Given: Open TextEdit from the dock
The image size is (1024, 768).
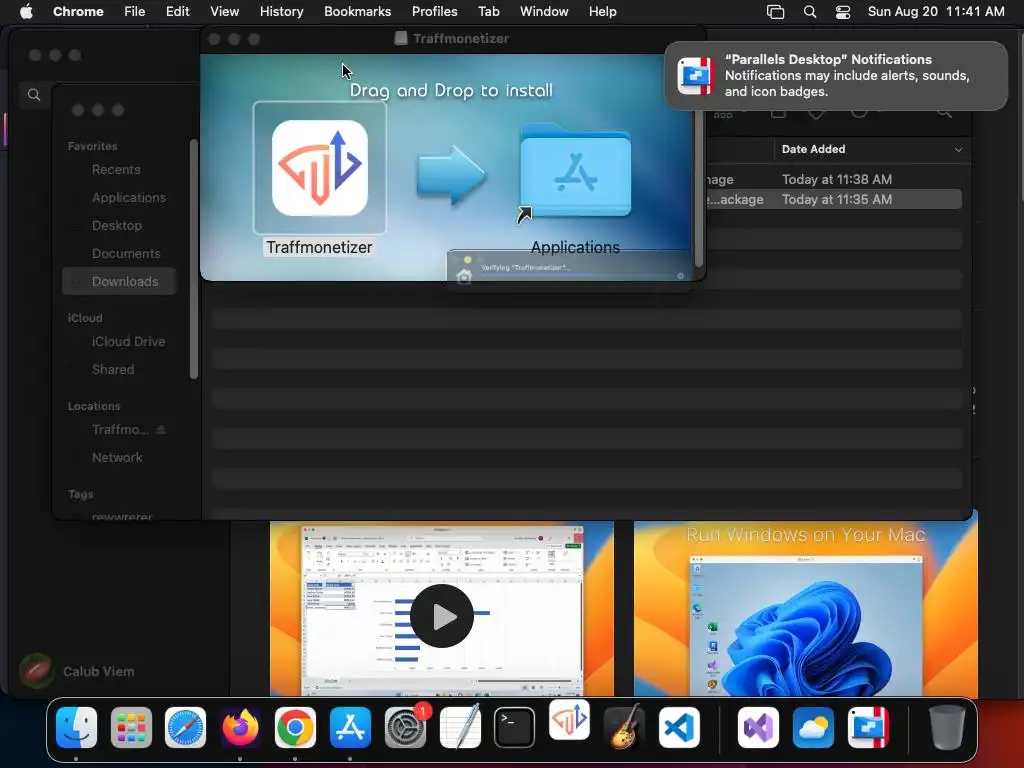Looking at the screenshot, I should coord(460,727).
